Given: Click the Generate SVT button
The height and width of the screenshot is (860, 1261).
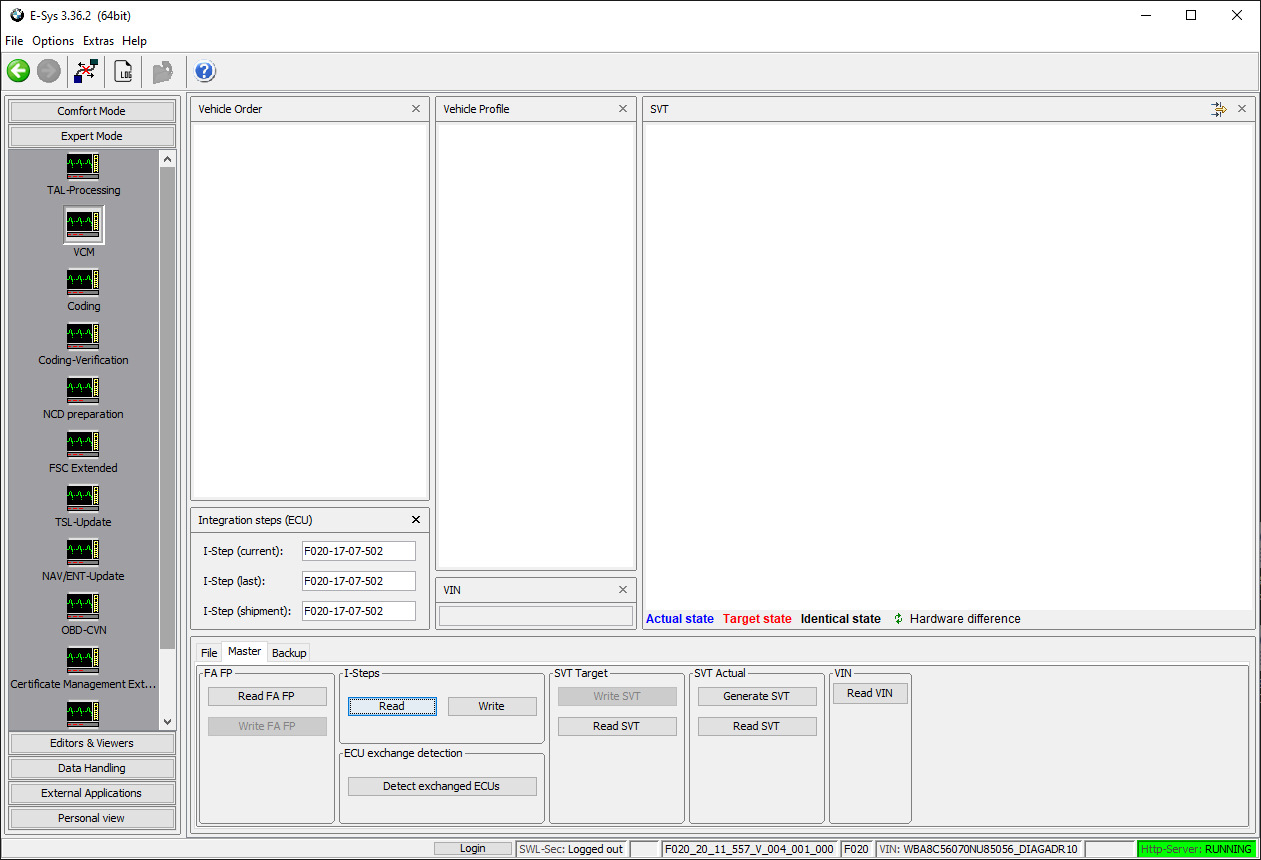Looking at the screenshot, I should 757,696.
